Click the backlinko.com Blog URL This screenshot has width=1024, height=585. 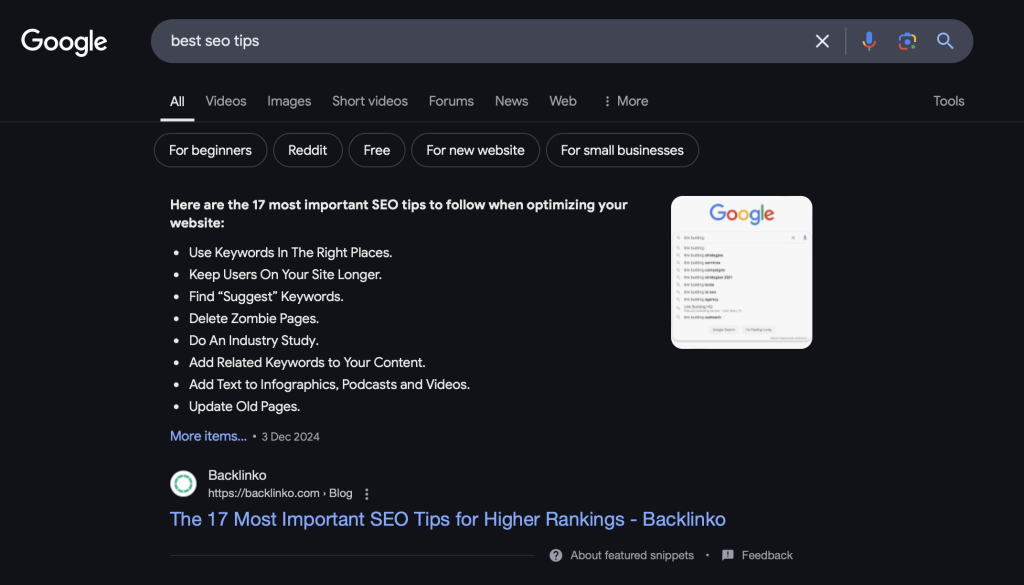280,494
